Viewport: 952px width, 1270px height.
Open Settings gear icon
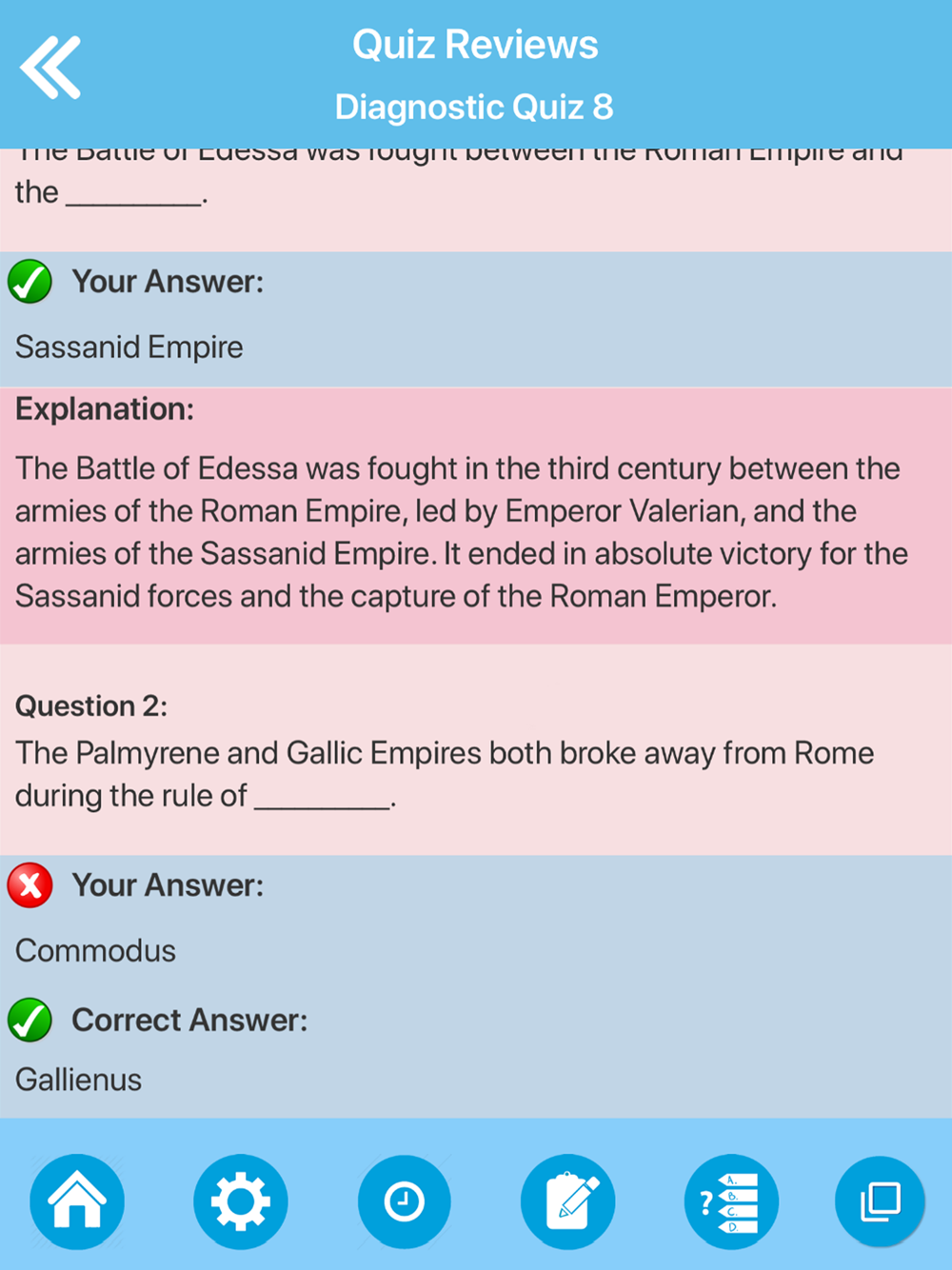coord(240,1201)
